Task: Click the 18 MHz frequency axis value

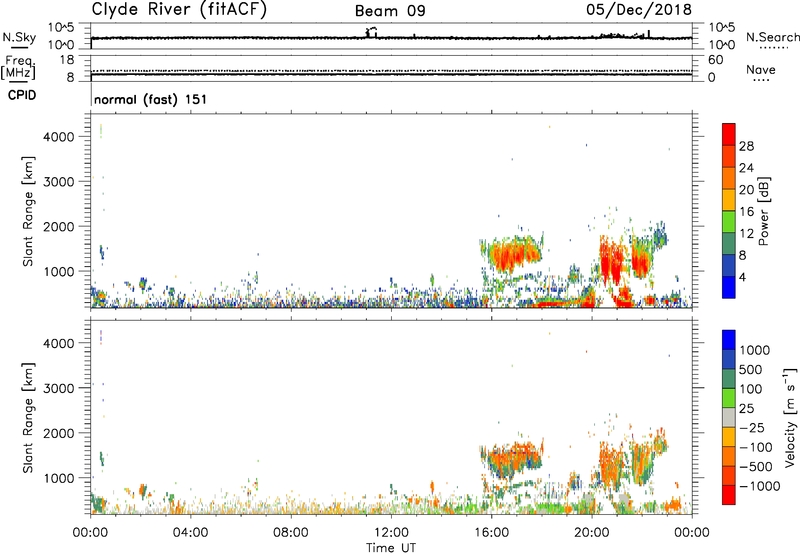Action: (x=67, y=60)
